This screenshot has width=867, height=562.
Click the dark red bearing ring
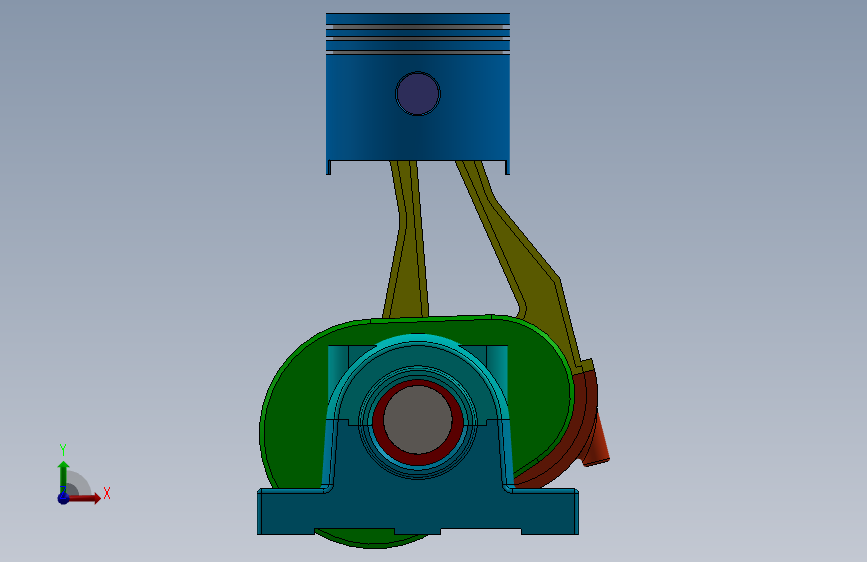pos(418,459)
